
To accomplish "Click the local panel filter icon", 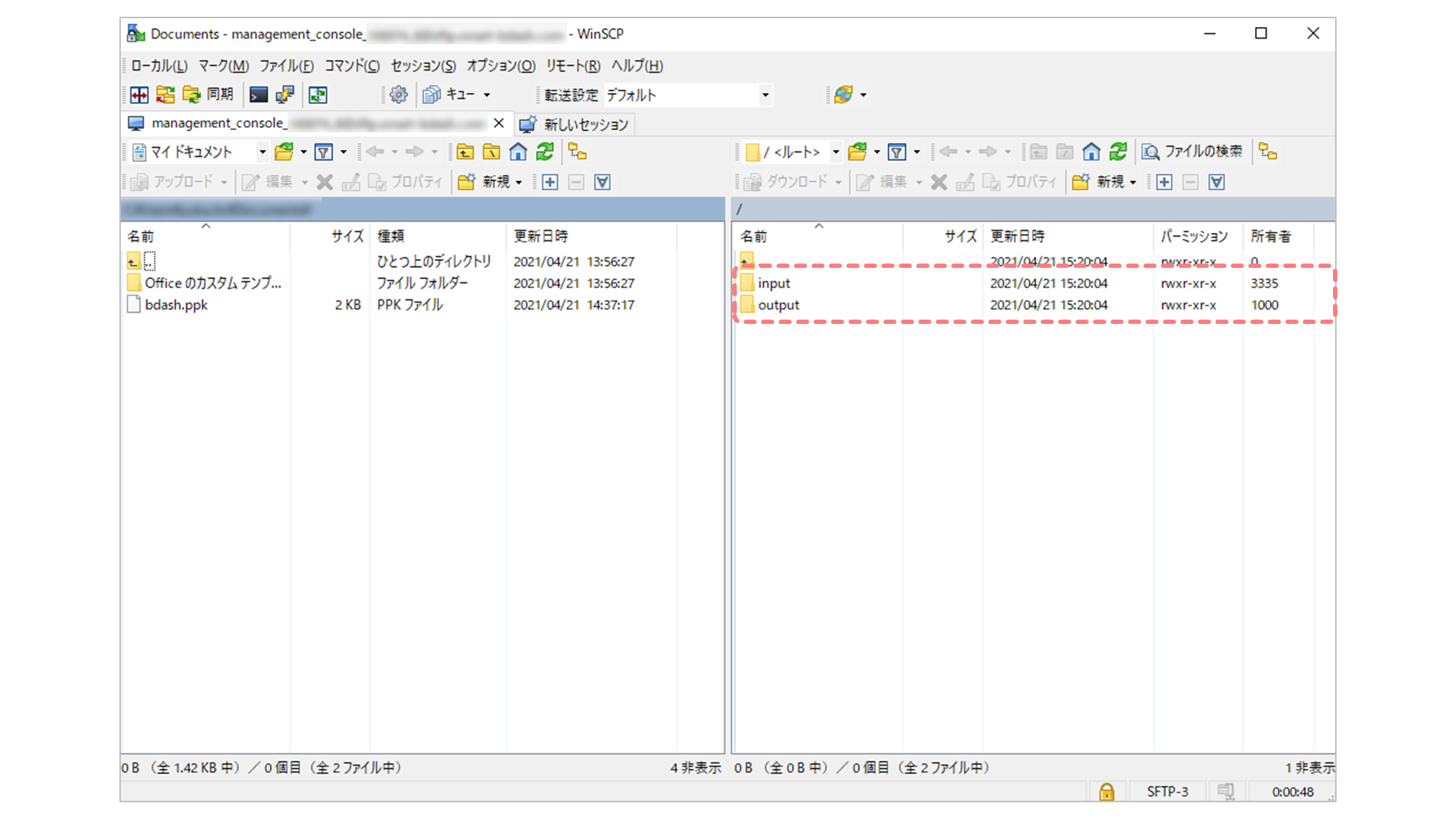I will 324,152.
